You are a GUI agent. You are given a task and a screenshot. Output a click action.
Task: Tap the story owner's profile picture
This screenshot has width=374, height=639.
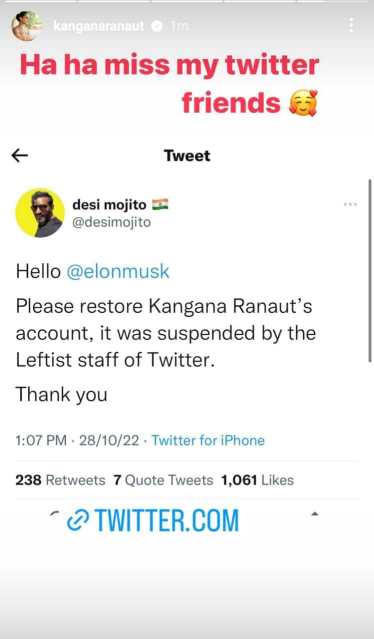[27, 26]
